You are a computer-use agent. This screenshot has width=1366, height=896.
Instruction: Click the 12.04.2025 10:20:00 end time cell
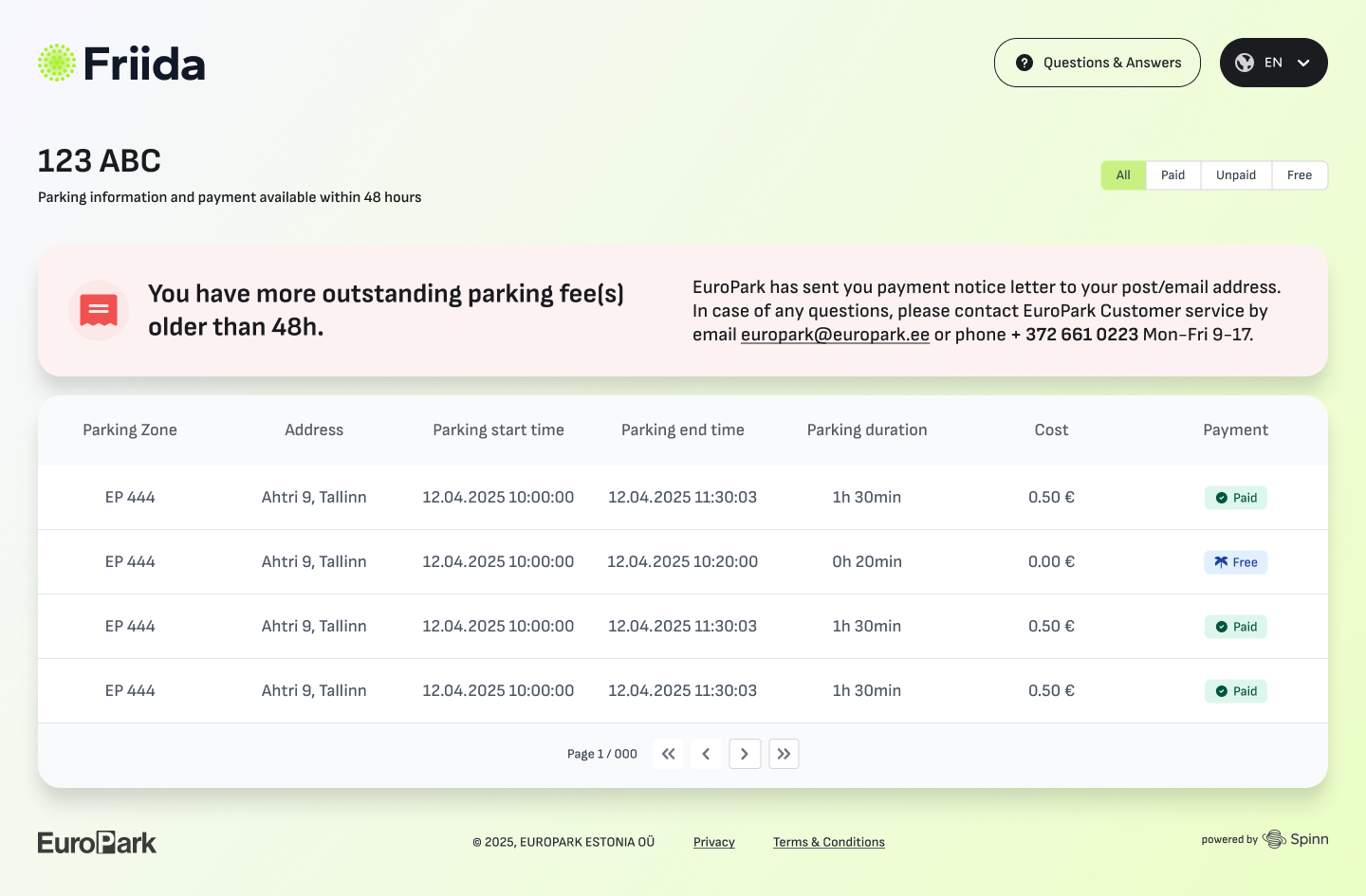click(683, 561)
